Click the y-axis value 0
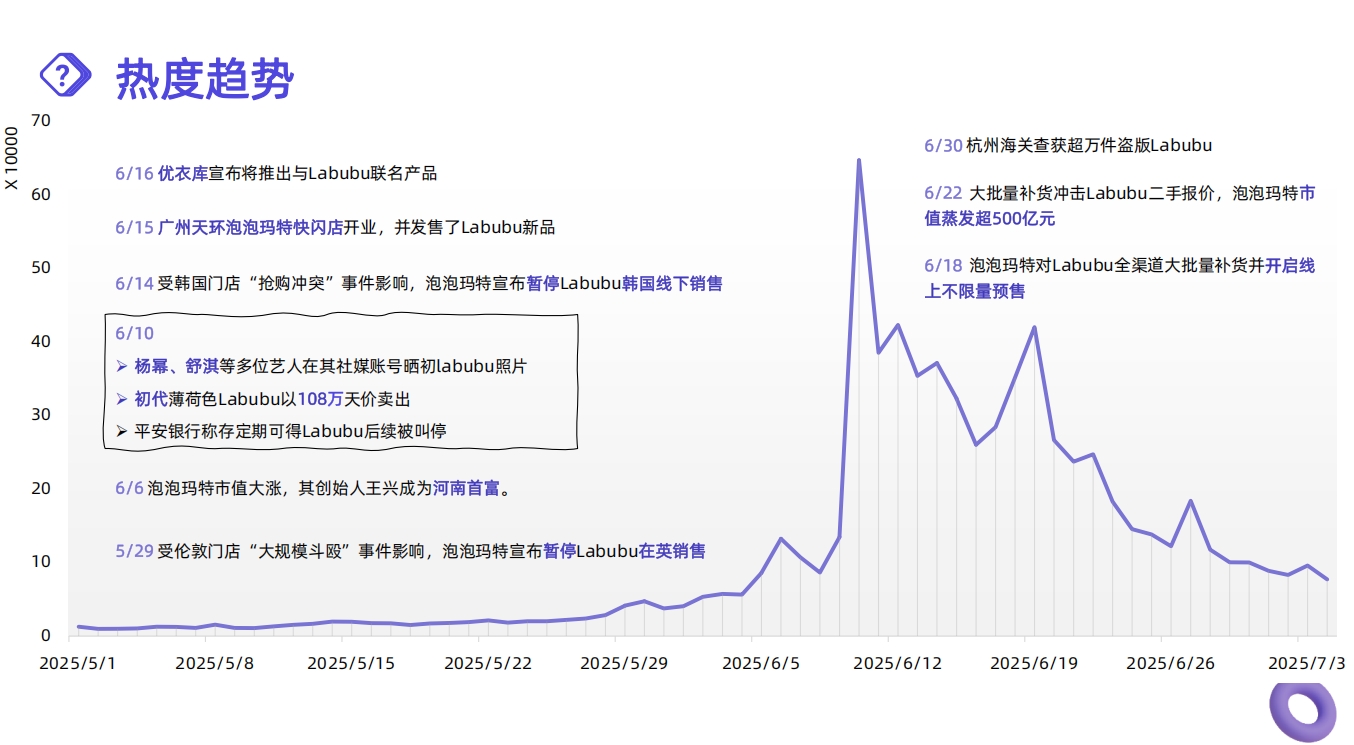The width and height of the screenshot is (1354, 745). pyautogui.click(x=46, y=635)
